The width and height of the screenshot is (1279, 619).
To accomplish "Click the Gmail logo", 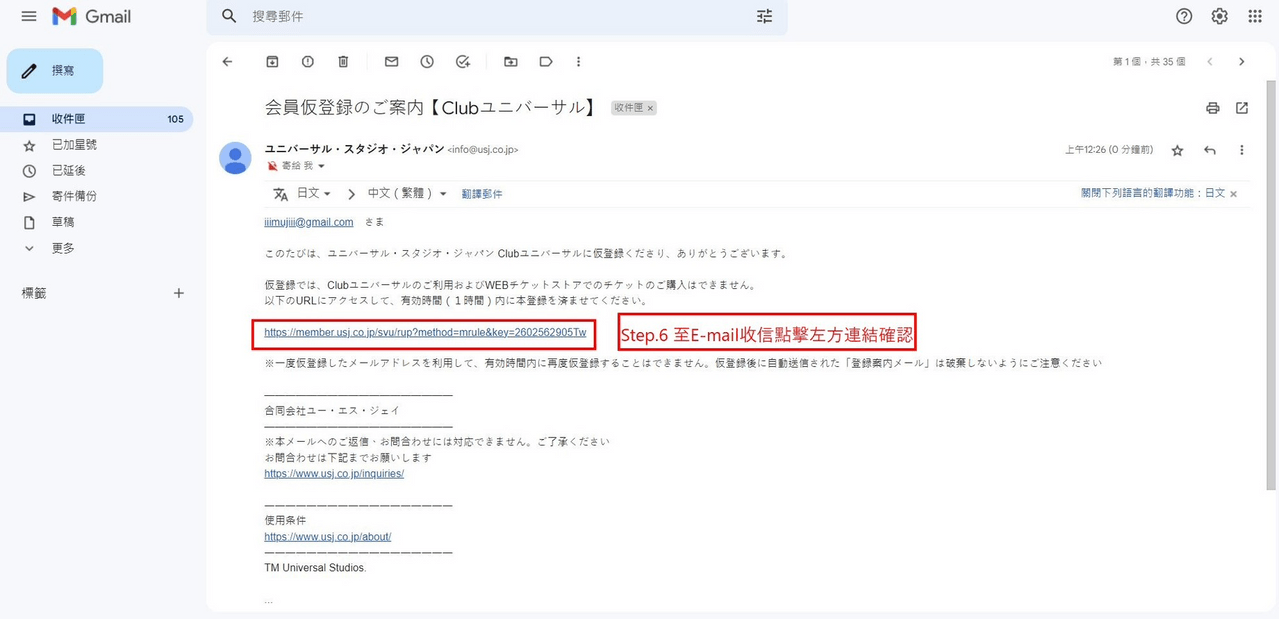I will (x=92, y=16).
